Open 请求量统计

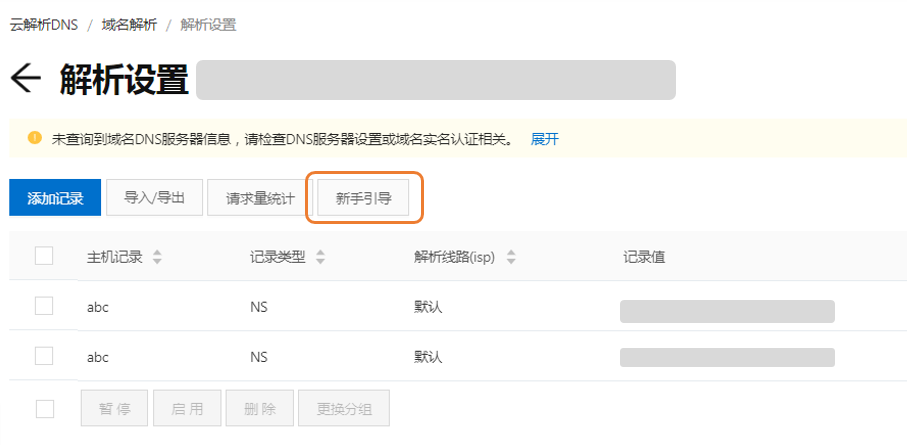(260, 198)
